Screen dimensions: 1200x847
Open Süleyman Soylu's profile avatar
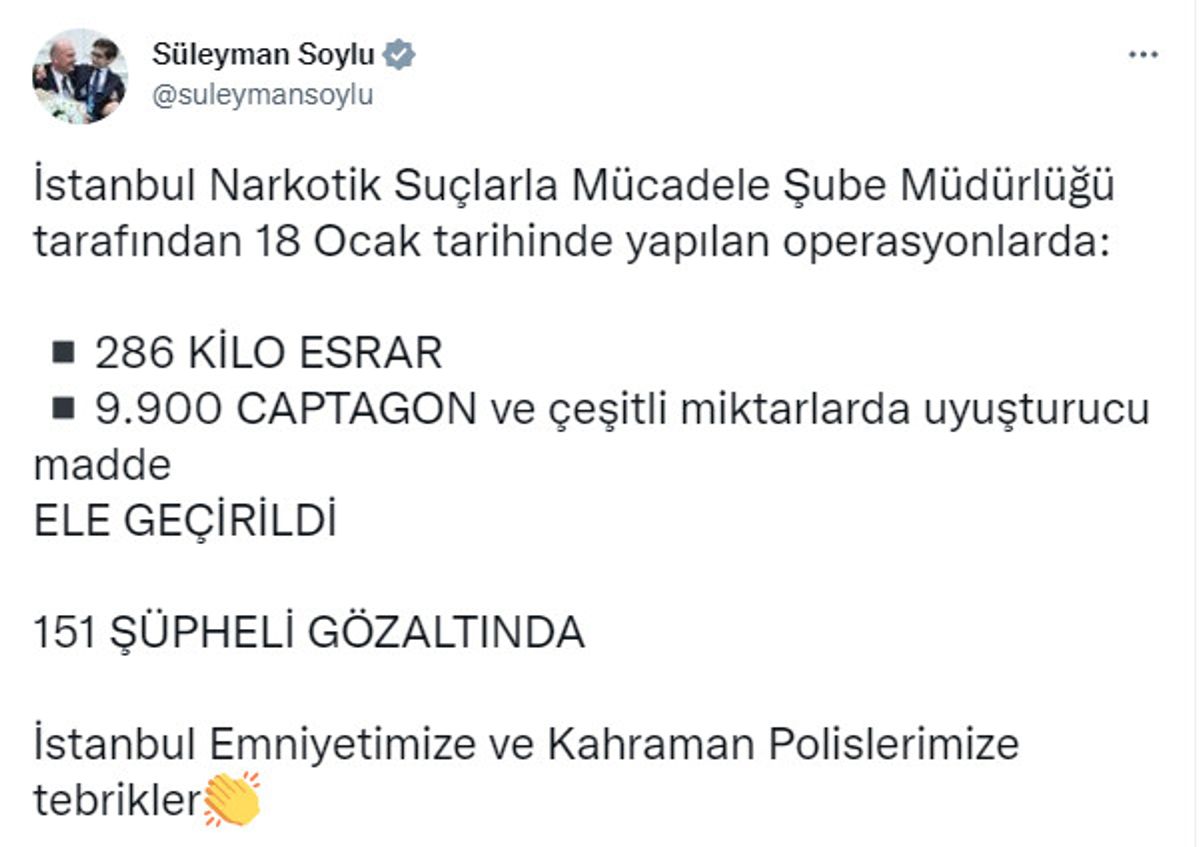click(80, 75)
